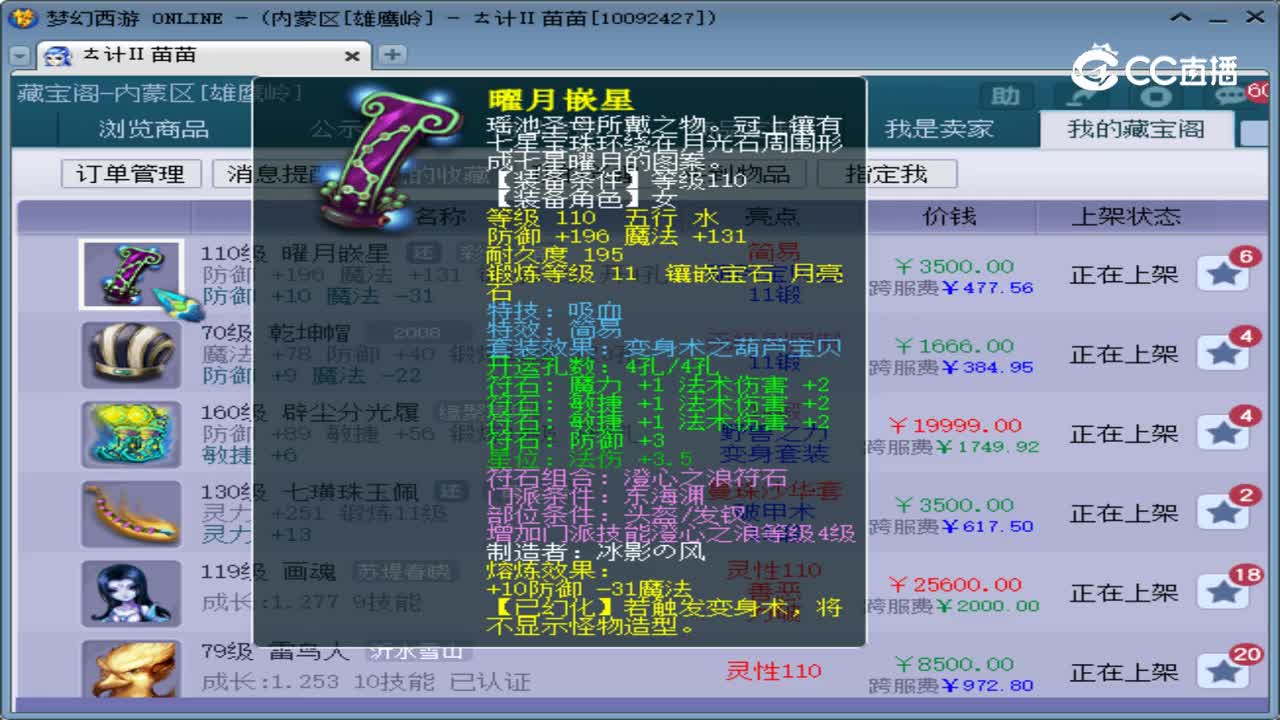Click the 七璜珠玉佩 item thumbnail
Viewport: 1280px width, 720px height.
[133, 514]
